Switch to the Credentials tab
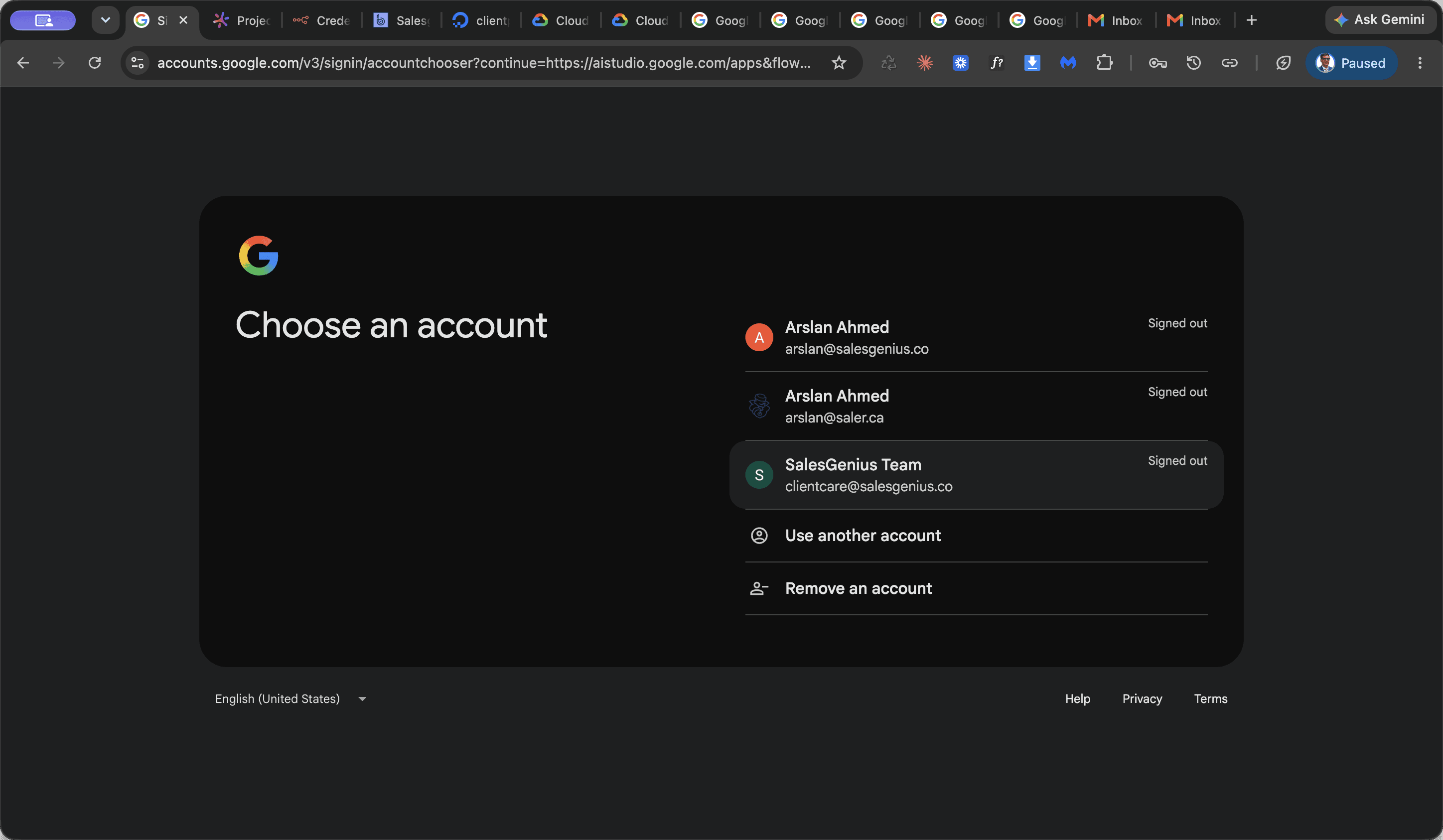Screen dimensions: 1443x840 click(x=321, y=20)
